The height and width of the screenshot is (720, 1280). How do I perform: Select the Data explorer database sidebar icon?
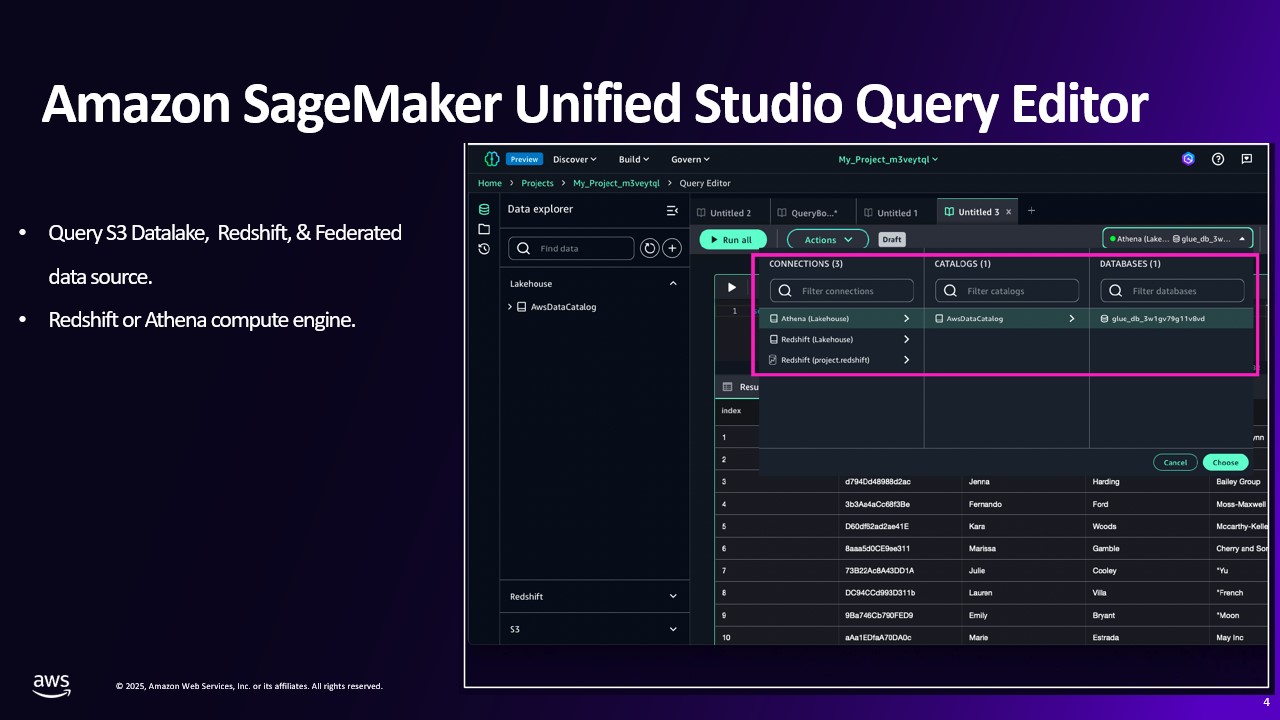(484, 210)
